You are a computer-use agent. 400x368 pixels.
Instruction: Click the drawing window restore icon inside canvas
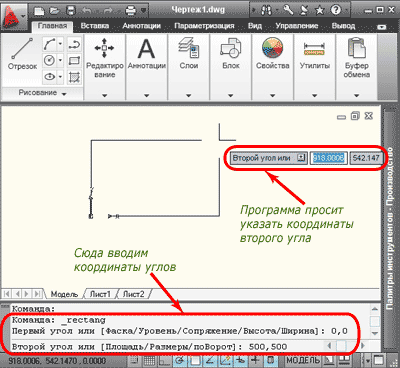(x=355, y=116)
